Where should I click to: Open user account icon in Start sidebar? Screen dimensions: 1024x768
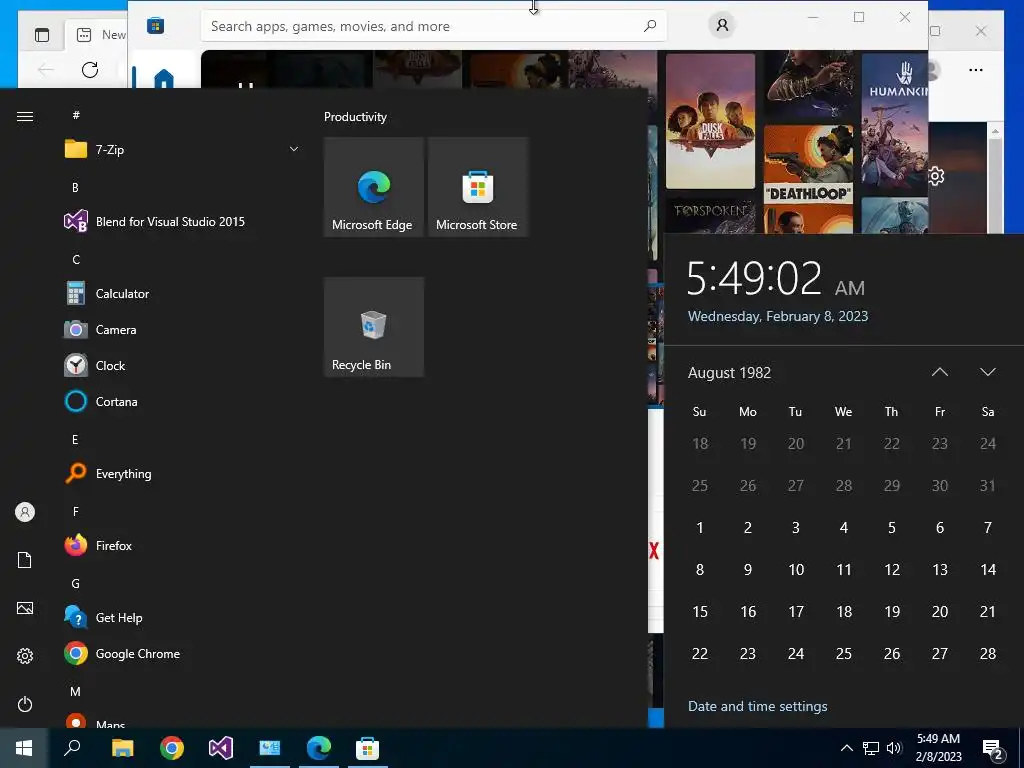[25, 512]
